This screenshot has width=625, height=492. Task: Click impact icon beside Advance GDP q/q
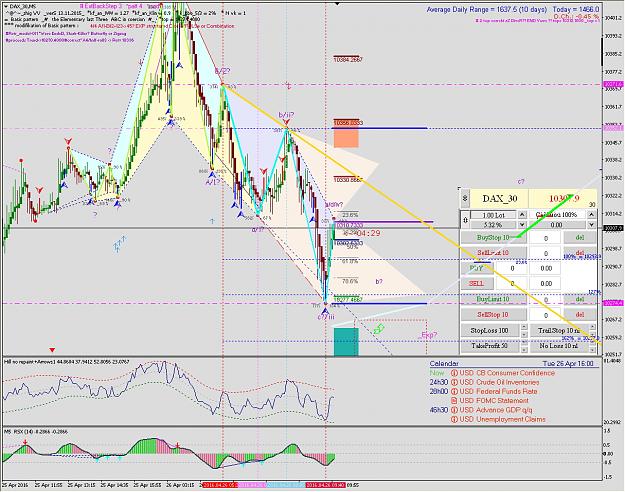454,410
